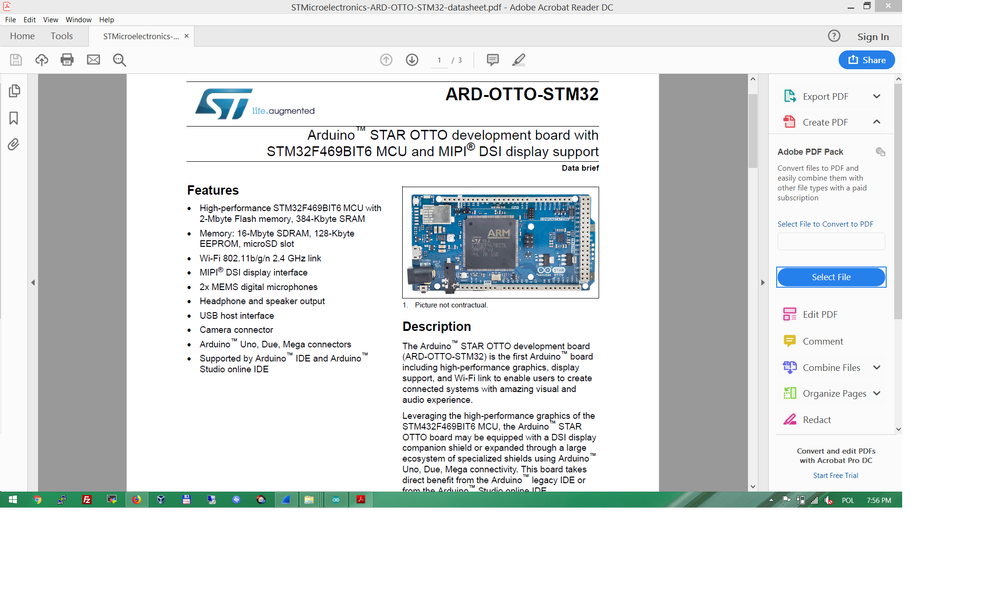The image size is (998, 613).
Task: Open FileZilla from the taskbar
Action: (x=87, y=500)
